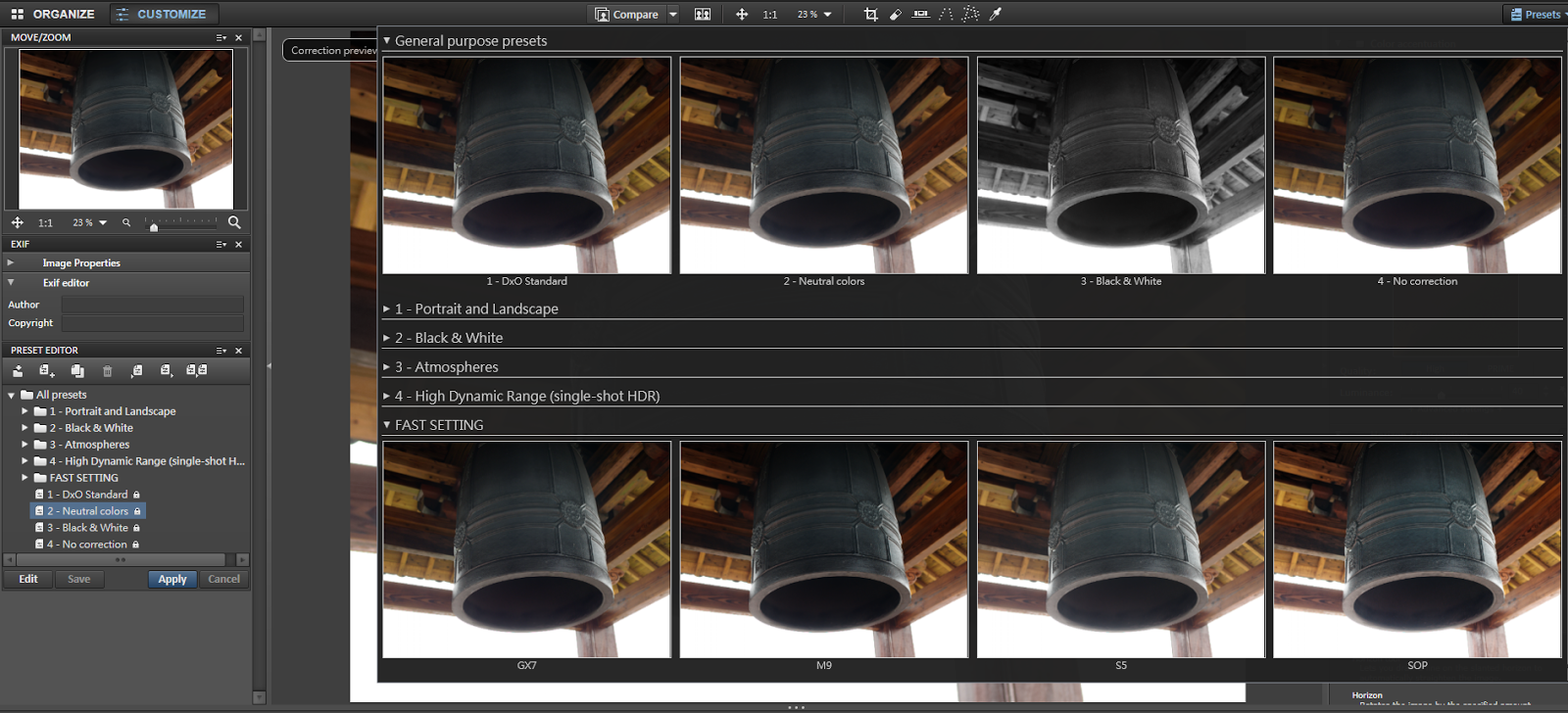The height and width of the screenshot is (713, 1568).
Task: Expand the High Dynamic Range tree folder
Action: click(24, 461)
